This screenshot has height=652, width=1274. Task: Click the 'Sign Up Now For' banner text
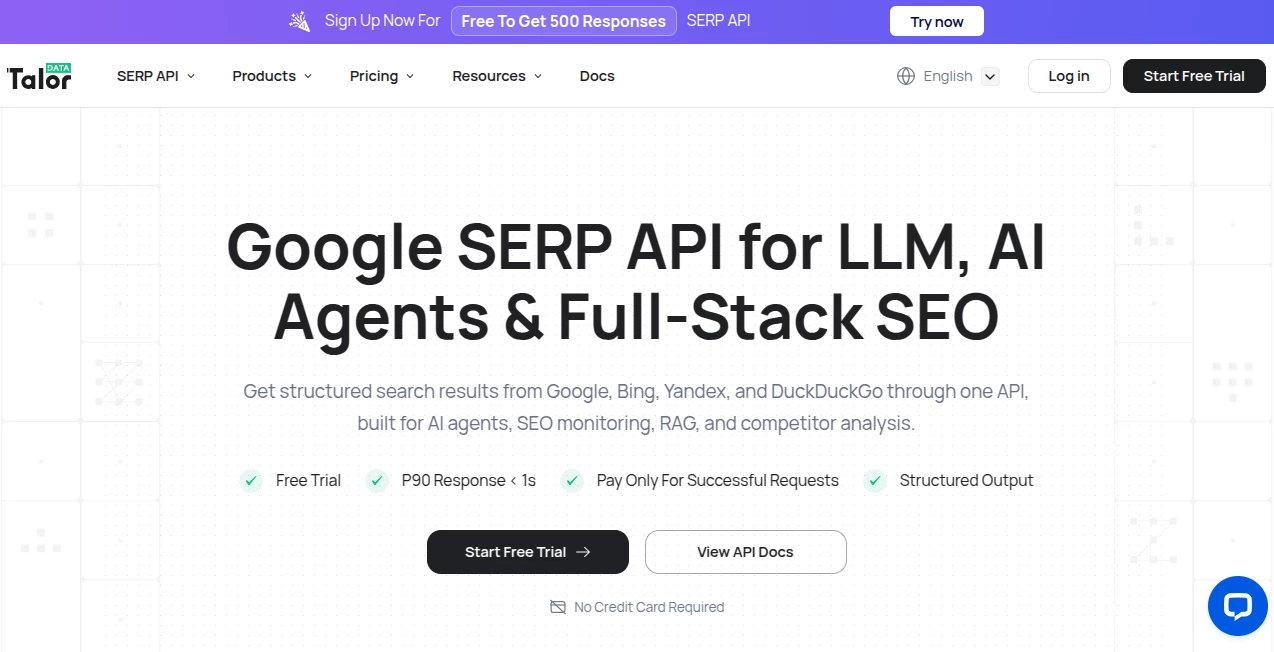pos(382,21)
